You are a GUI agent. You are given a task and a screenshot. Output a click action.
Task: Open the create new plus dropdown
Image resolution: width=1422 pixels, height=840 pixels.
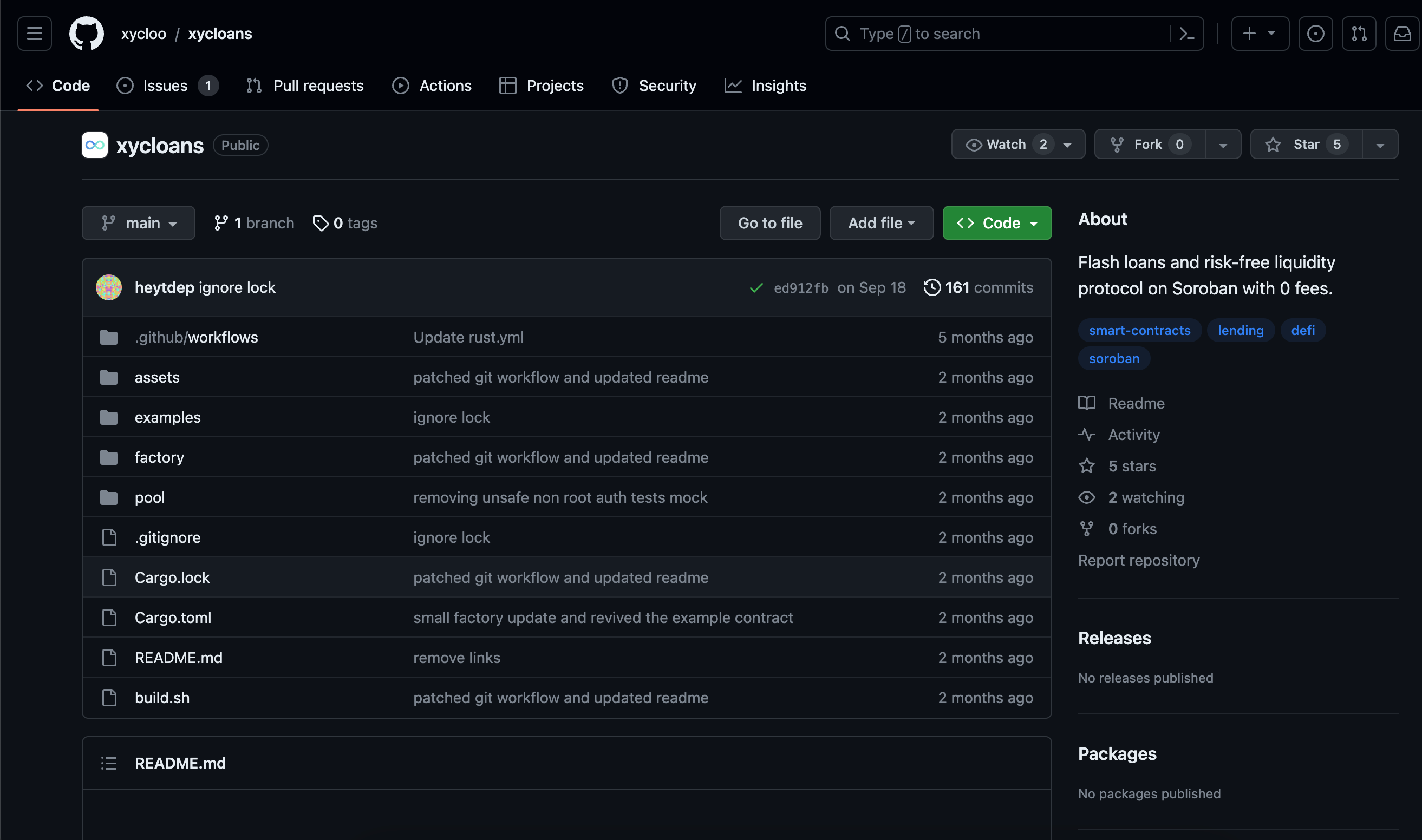(1260, 34)
